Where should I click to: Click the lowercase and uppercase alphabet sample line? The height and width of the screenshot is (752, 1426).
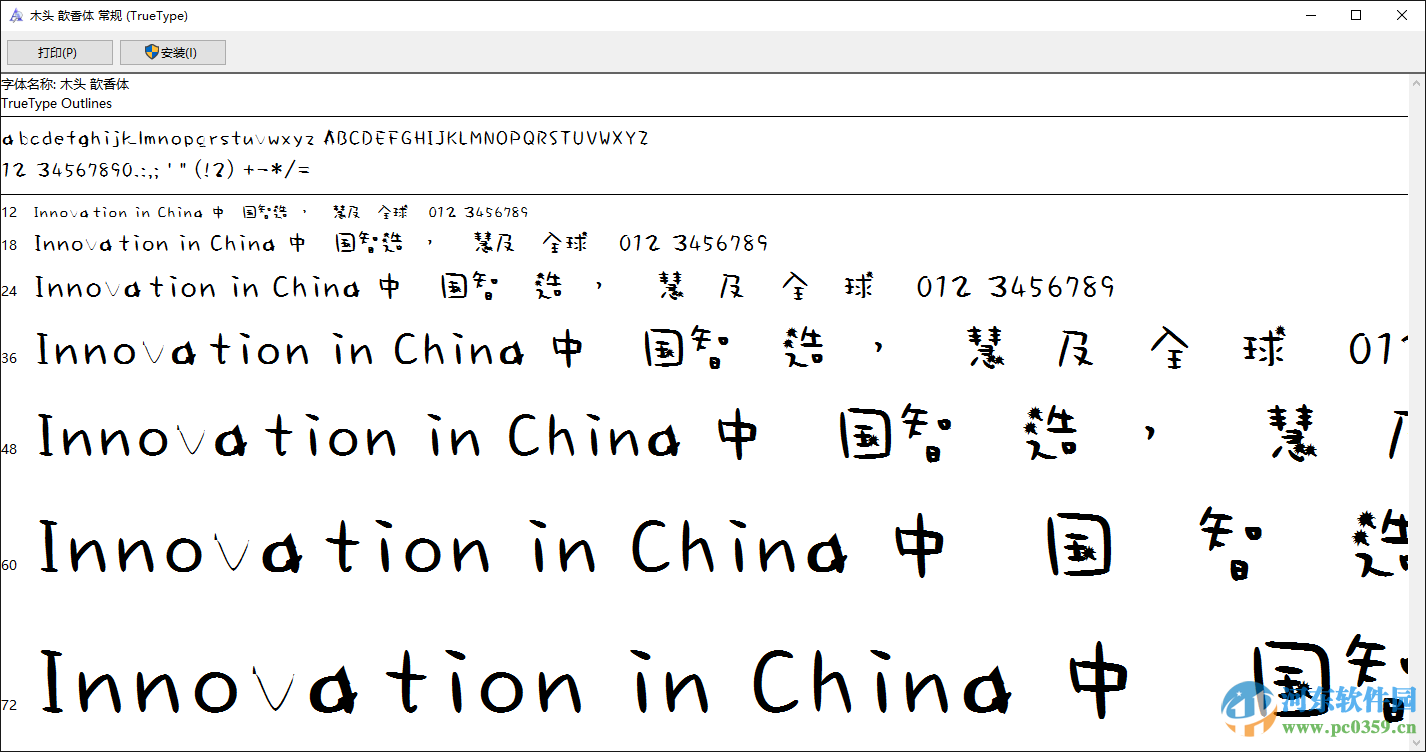tap(325, 138)
